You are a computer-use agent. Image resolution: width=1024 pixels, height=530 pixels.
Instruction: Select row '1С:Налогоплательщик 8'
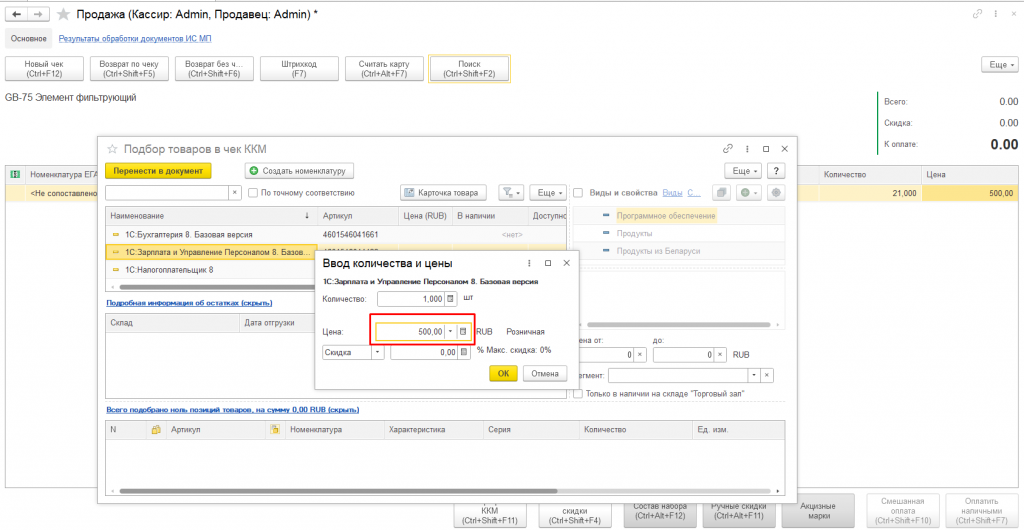point(210,269)
